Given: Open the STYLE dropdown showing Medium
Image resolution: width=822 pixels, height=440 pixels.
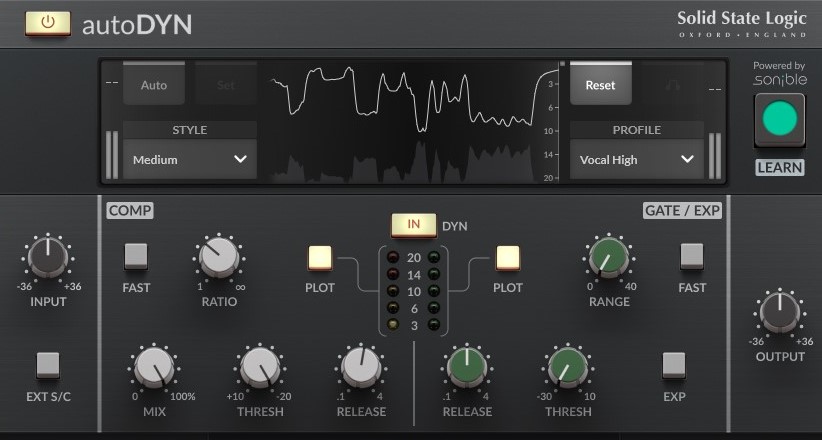Looking at the screenshot, I should 190,159.
